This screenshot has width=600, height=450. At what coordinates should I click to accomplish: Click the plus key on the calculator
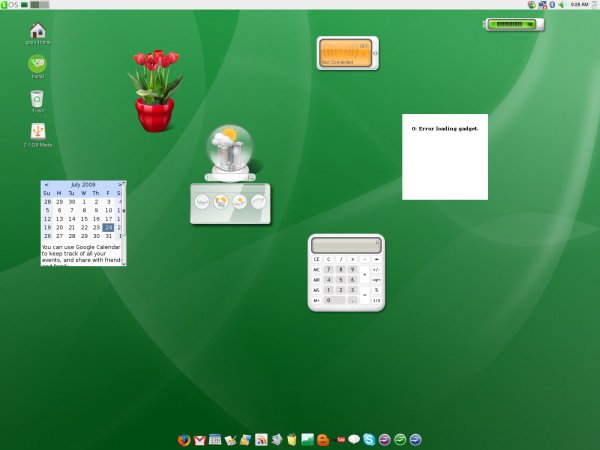pyautogui.click(x=365, y=274)
